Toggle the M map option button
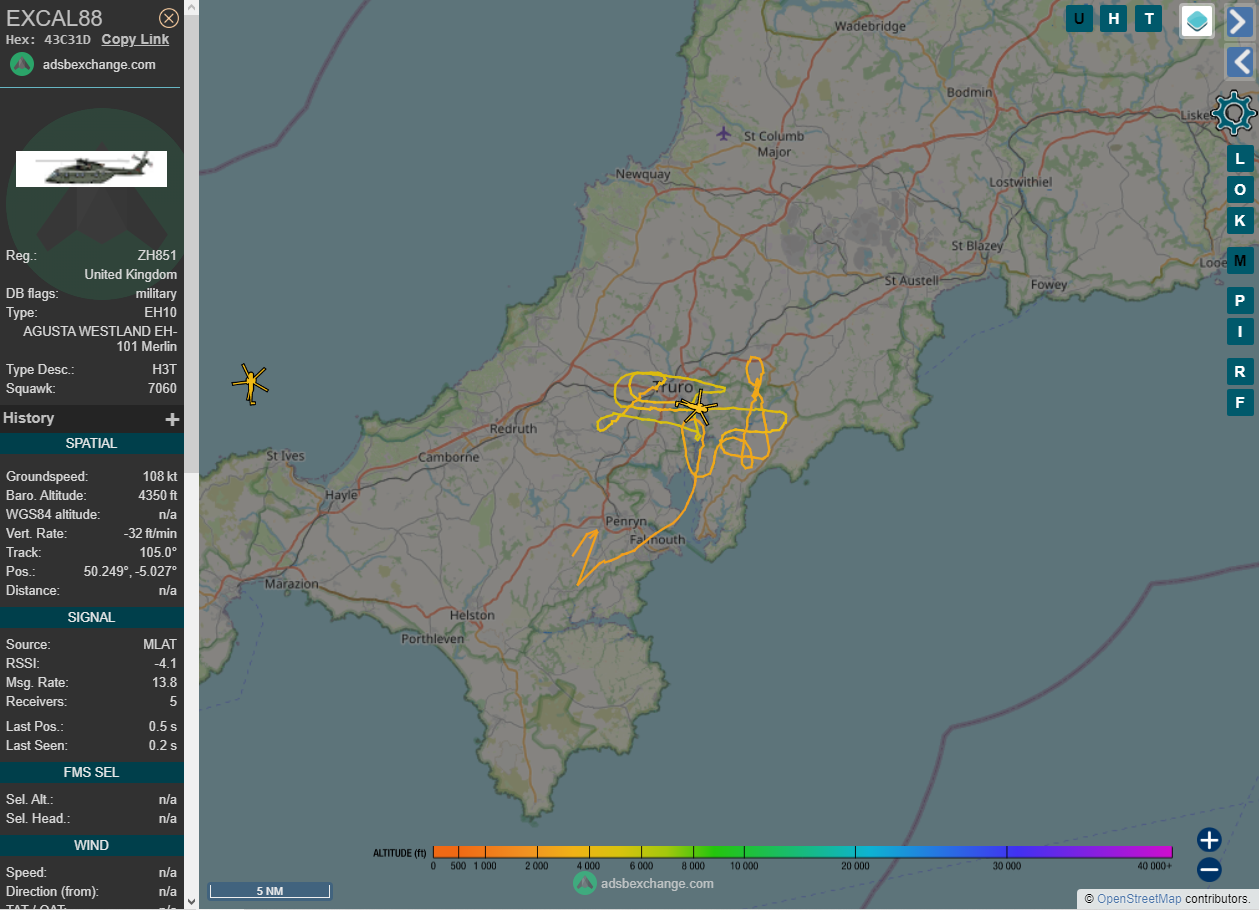Image resolution: width=1259 pixels, height=910 pixels. (1240, 261)
